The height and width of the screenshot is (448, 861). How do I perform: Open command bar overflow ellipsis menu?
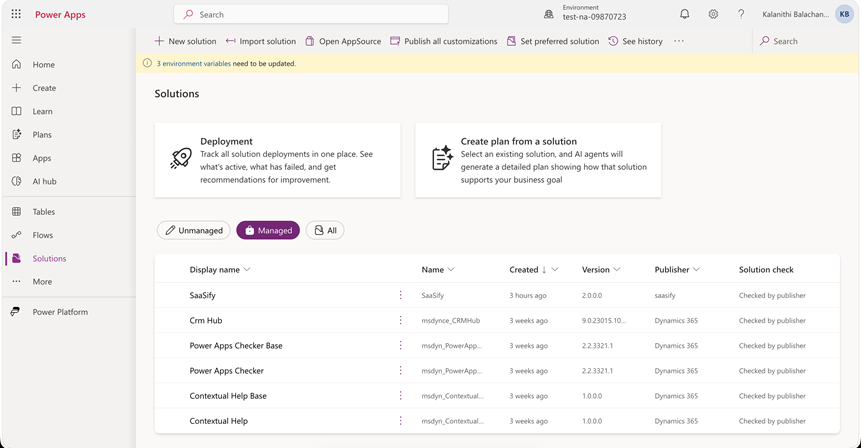coord(679,41)
